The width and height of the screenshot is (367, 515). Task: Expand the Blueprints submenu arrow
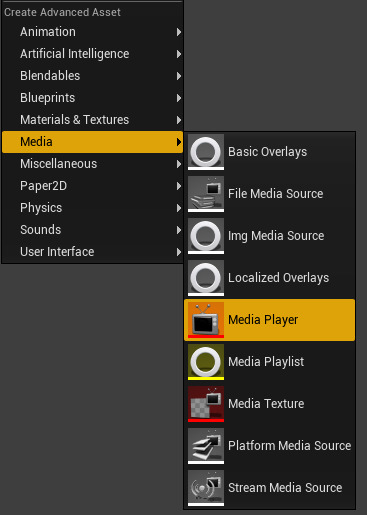click(x=179, y=98)
